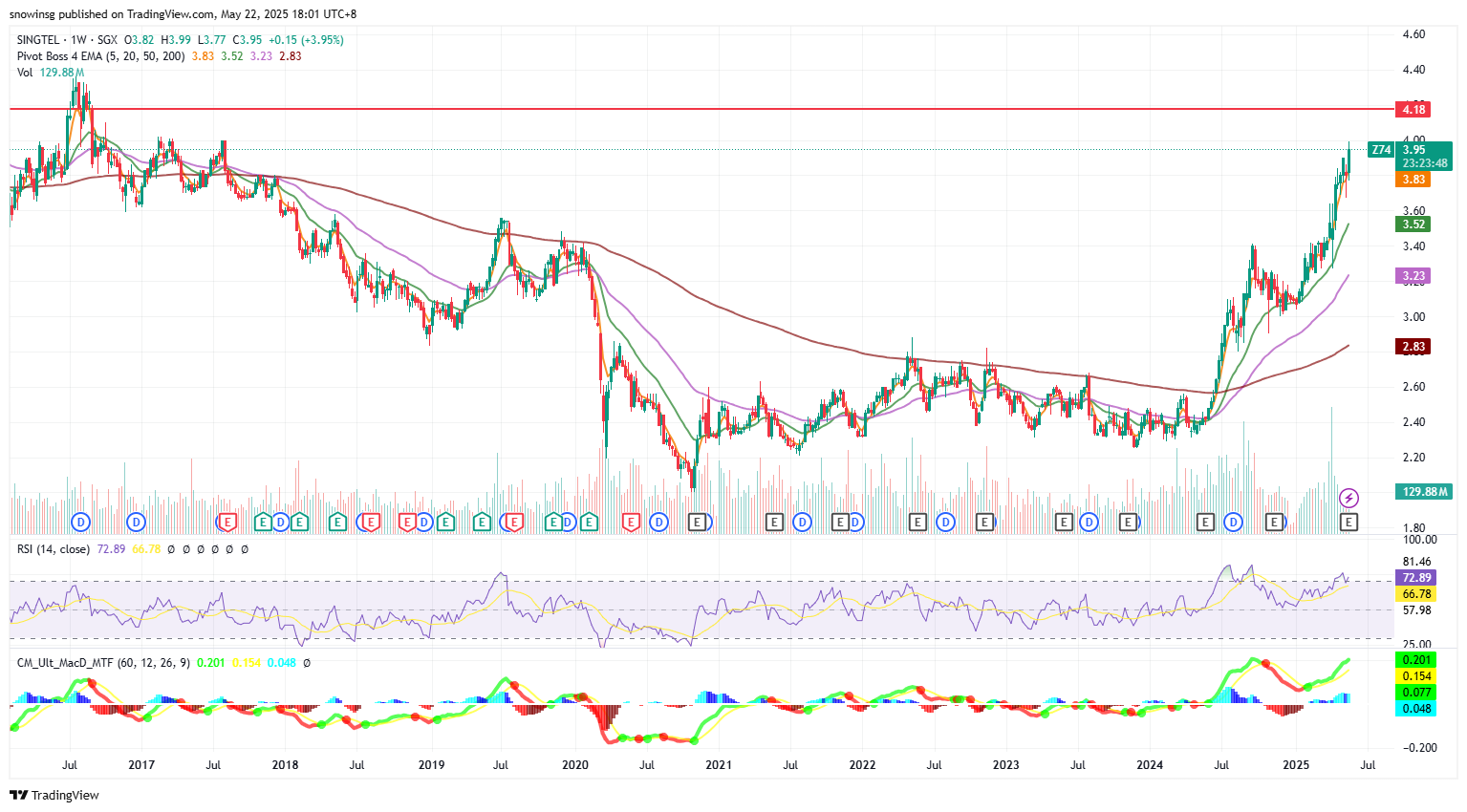Click the purple 3.23 EMA axis label
This screenshot has width=1467, height=812.
[x=1413, y=276]
